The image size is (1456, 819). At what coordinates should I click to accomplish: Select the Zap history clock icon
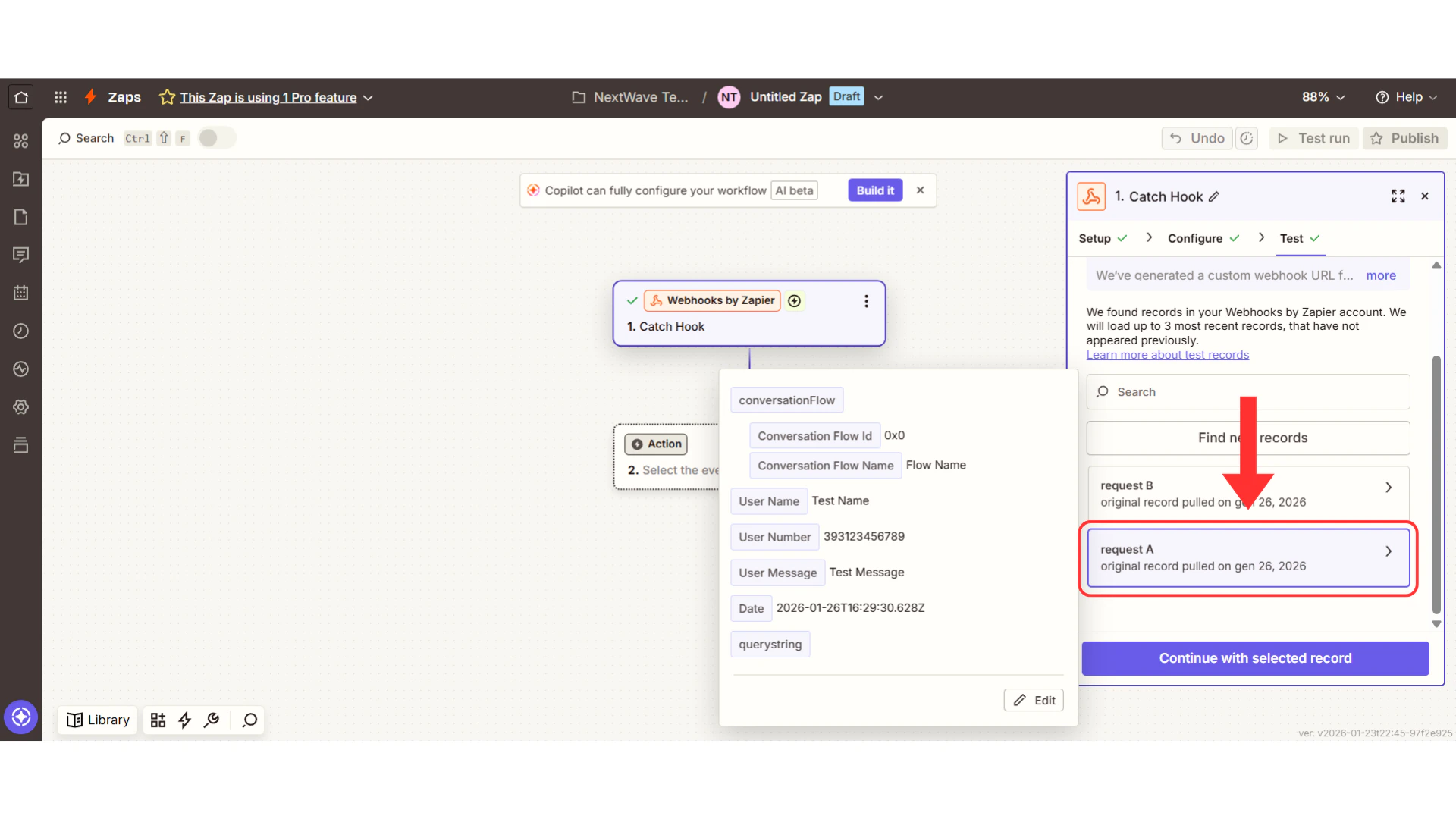[x=20, y=331]
